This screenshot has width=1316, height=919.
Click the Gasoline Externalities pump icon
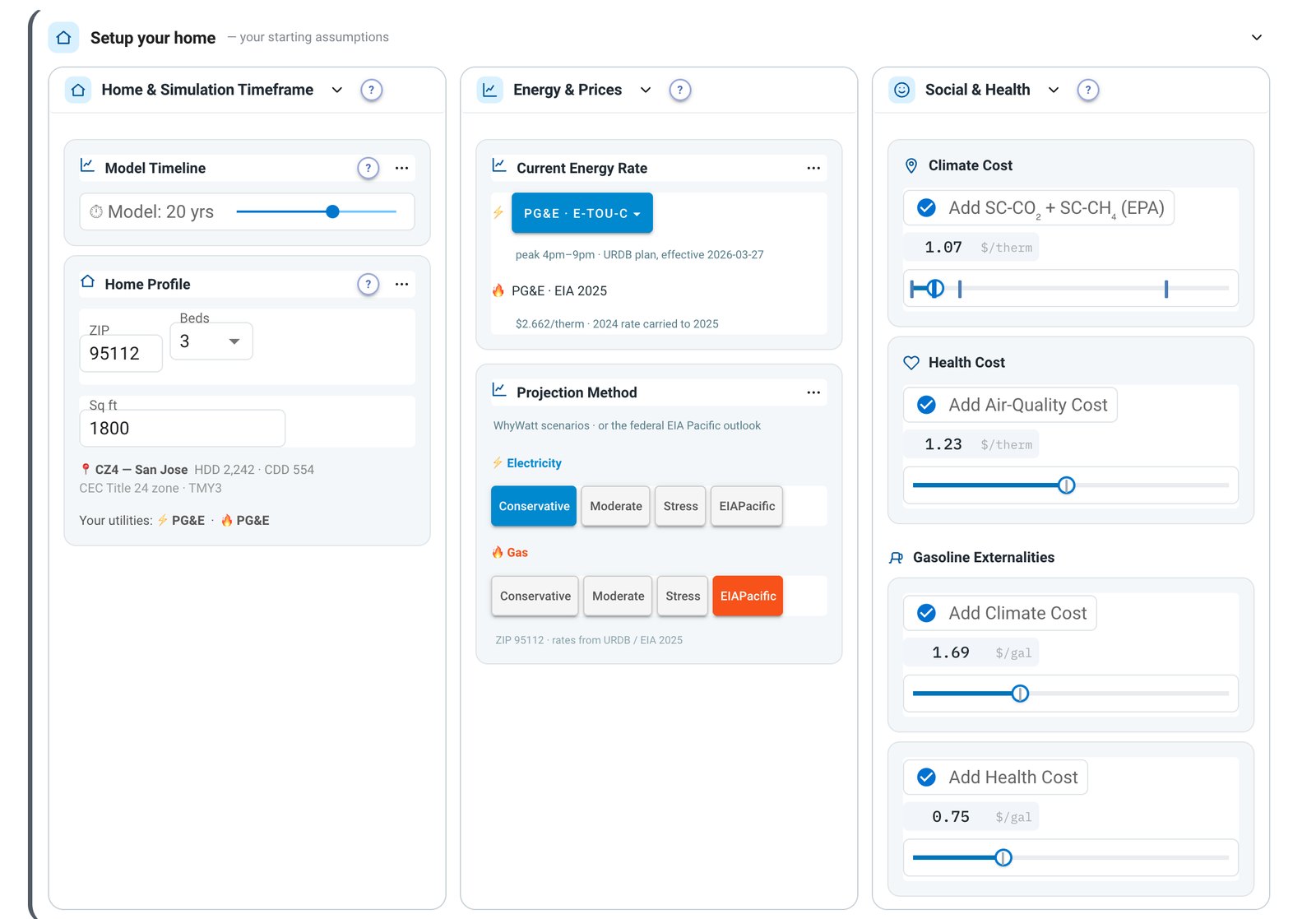tap(896, 558)
